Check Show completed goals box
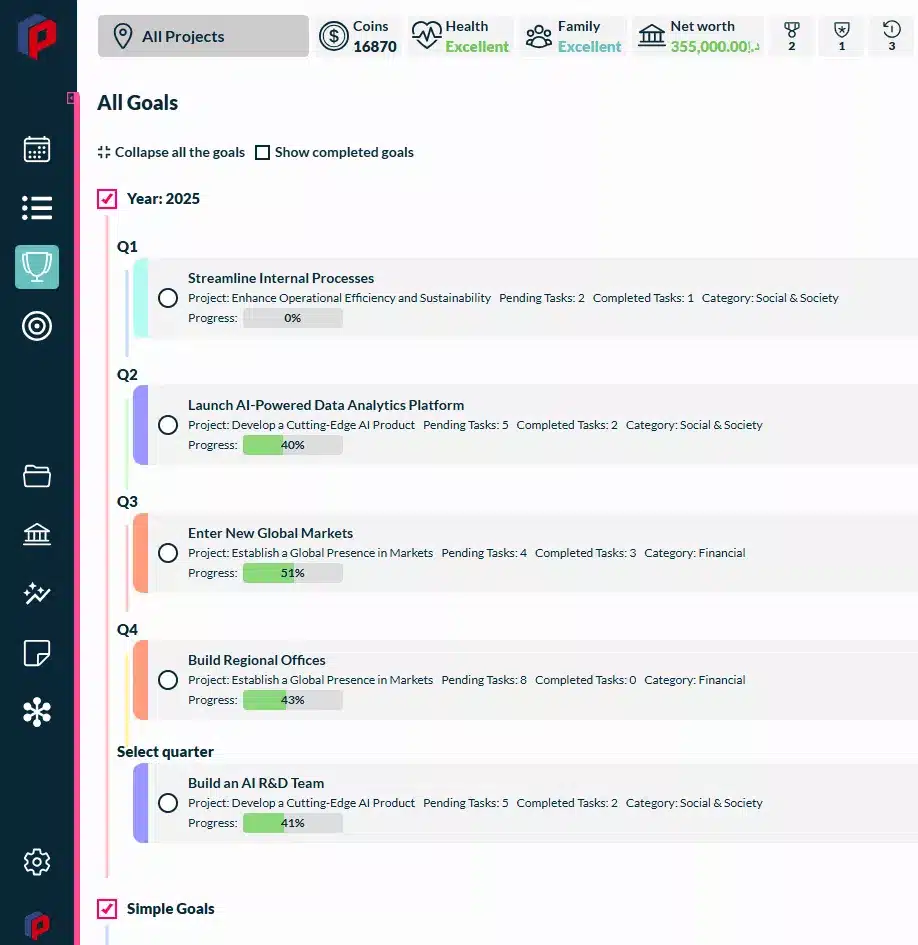Screen dimensions: 918x945 point(262,152)
